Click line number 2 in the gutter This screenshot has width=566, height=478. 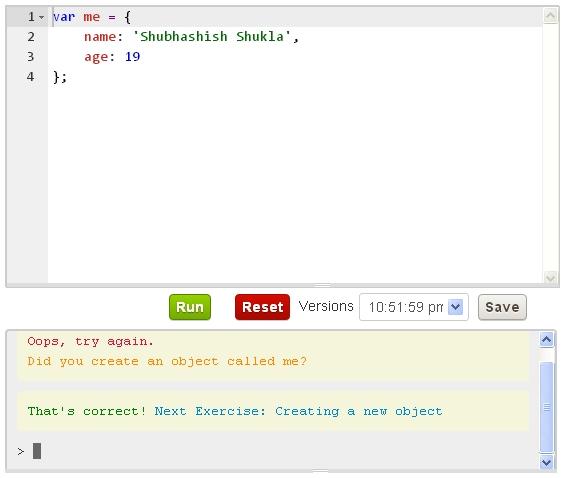click(x=31, y=37)
